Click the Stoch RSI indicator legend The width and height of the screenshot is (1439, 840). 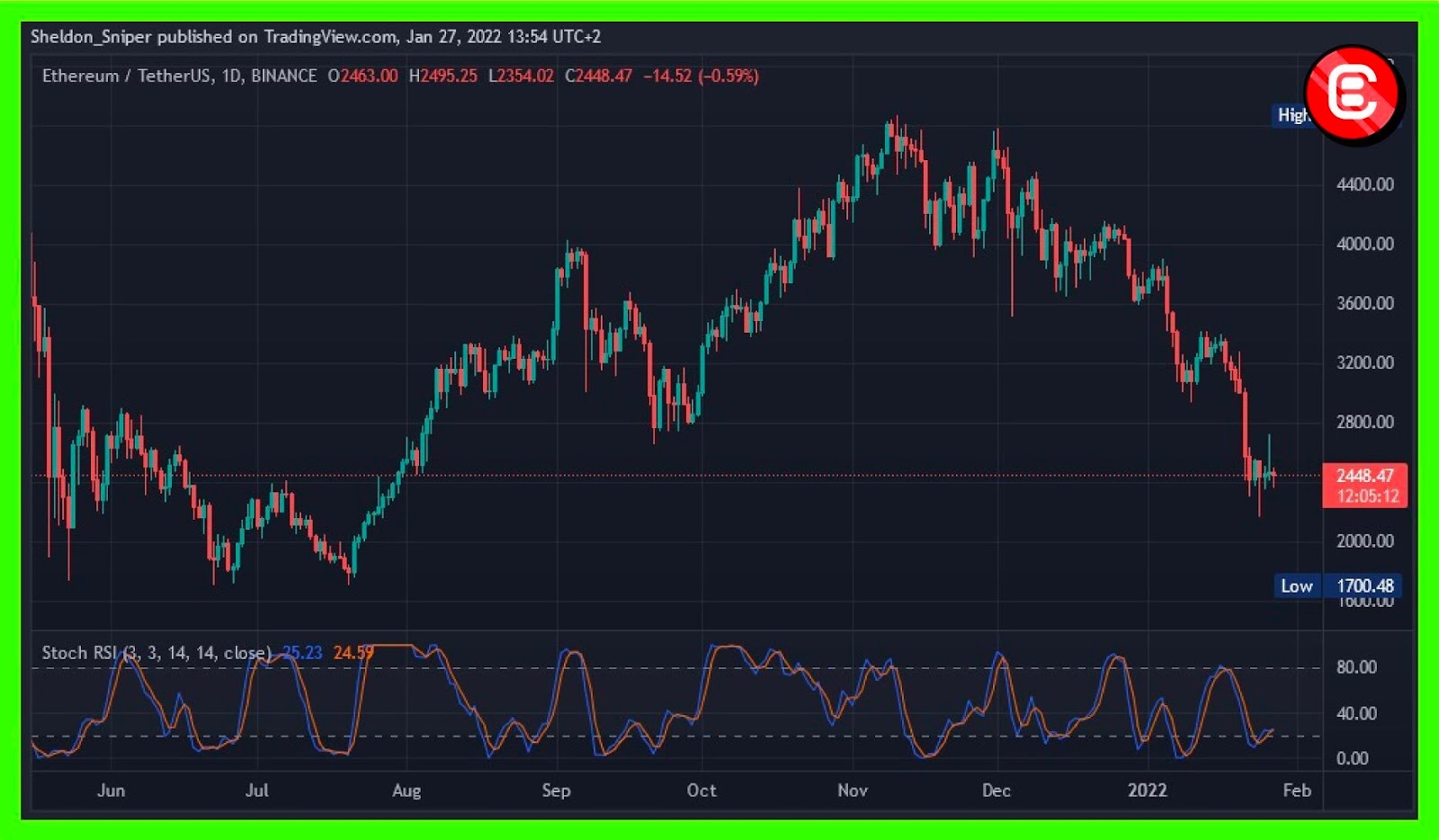coord(156,653)
